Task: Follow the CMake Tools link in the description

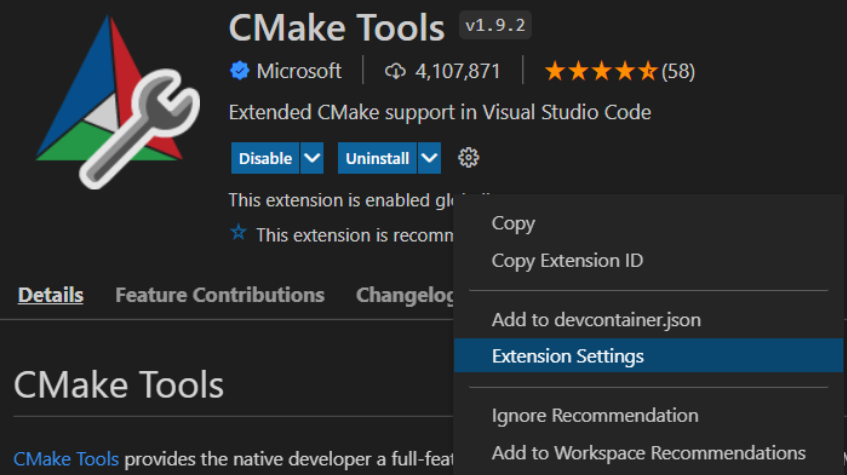Action: click(66, 459)
